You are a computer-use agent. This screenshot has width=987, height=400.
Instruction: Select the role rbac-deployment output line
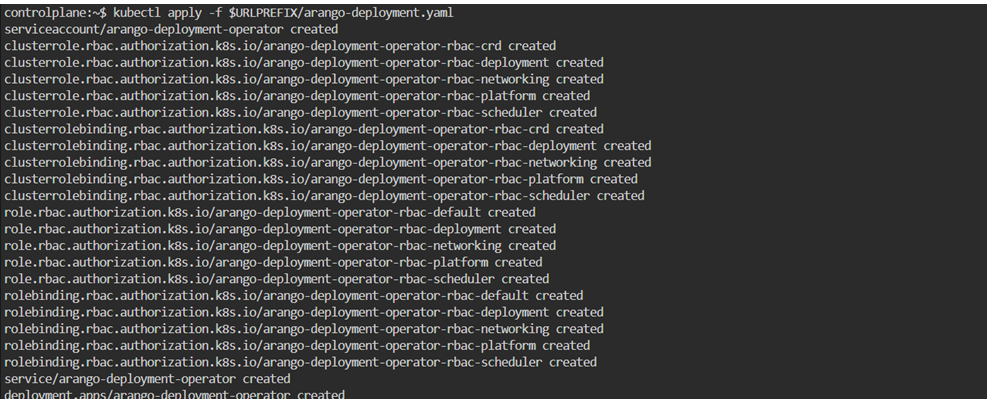280,229
